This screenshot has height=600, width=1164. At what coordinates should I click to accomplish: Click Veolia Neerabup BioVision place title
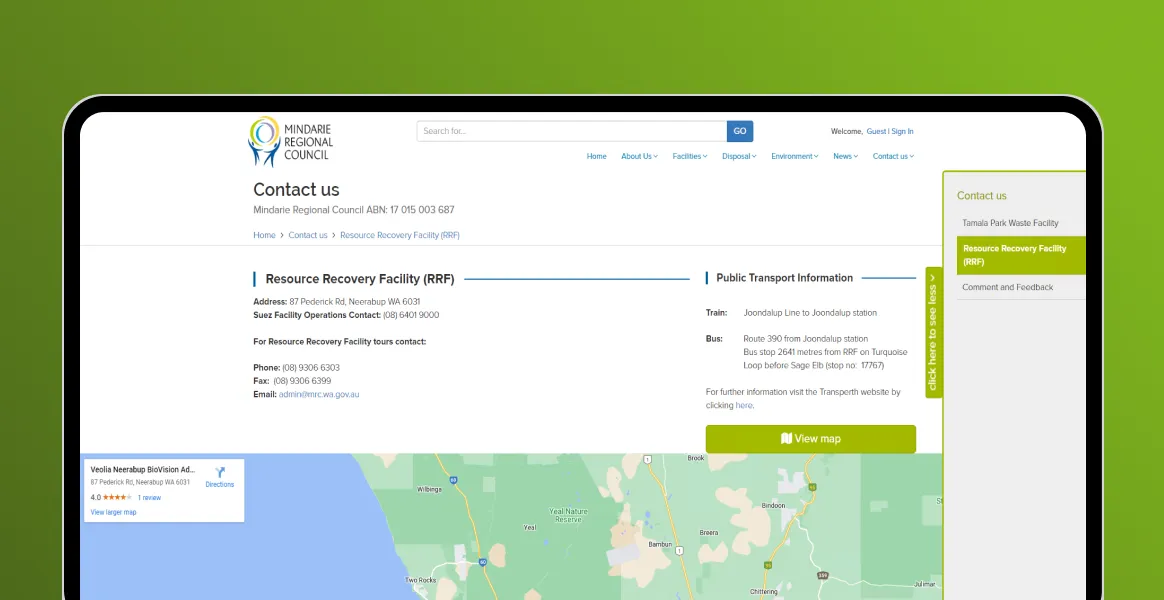pos(143,469)
